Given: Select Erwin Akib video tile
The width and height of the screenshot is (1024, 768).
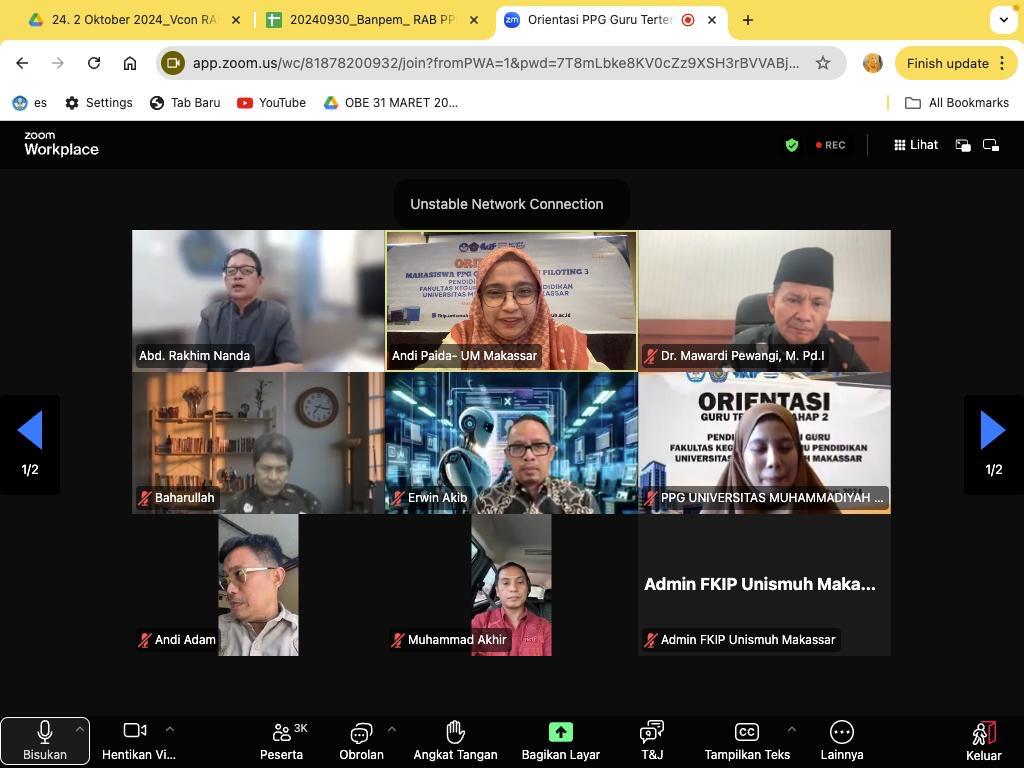Looking at the screenshot, I should click(x=511, y=443).
